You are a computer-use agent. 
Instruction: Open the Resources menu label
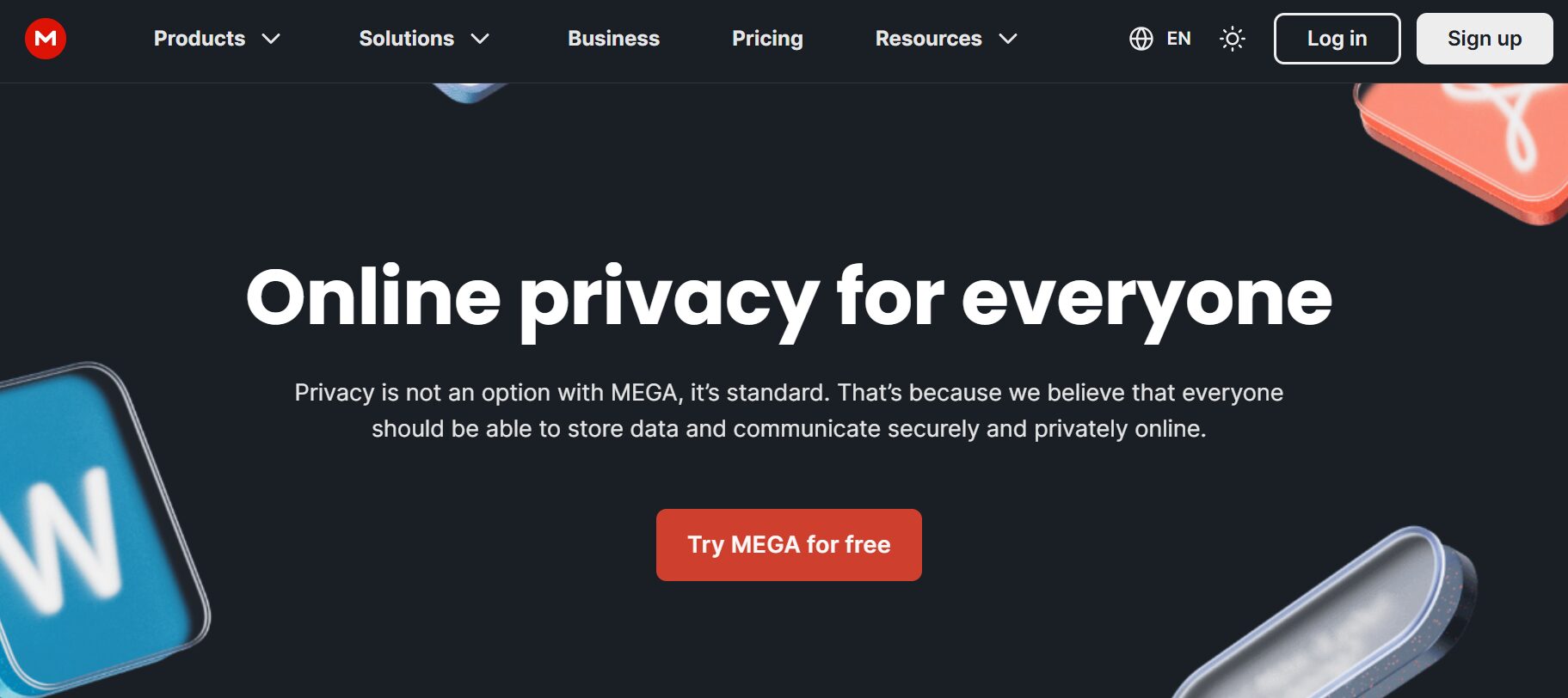[928, 39]
